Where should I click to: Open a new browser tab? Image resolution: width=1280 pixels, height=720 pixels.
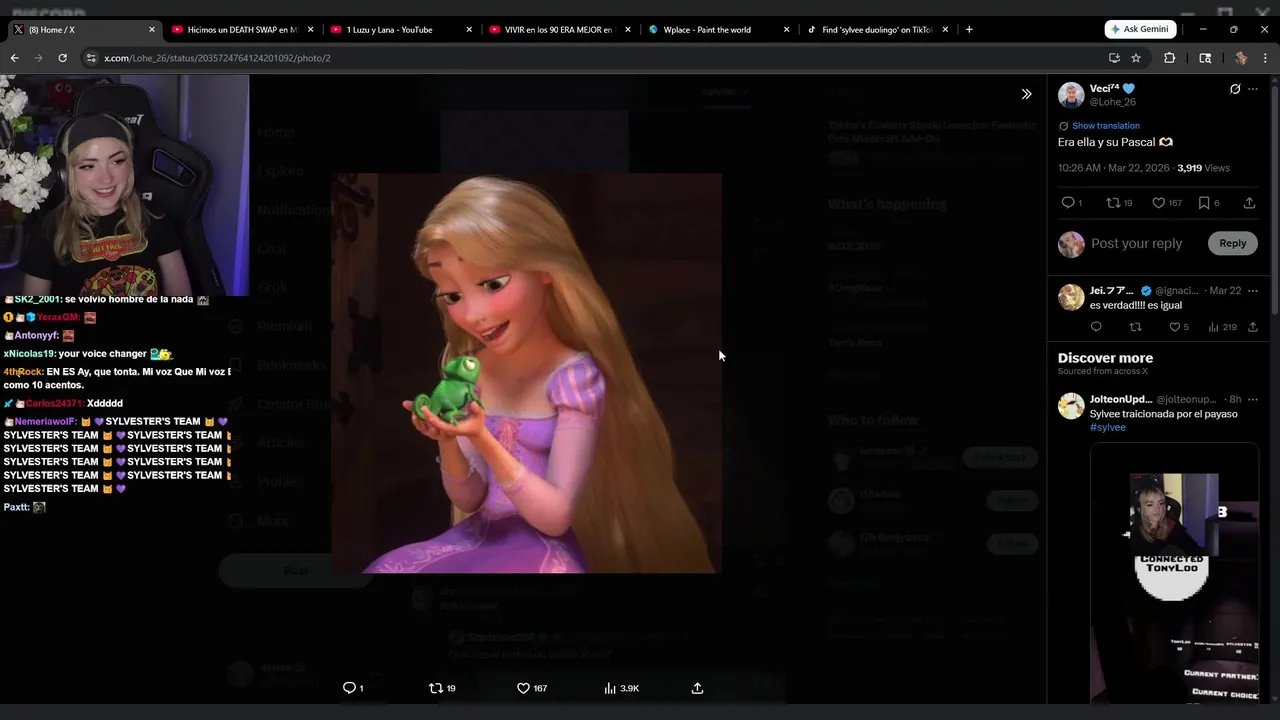[969, 30]
